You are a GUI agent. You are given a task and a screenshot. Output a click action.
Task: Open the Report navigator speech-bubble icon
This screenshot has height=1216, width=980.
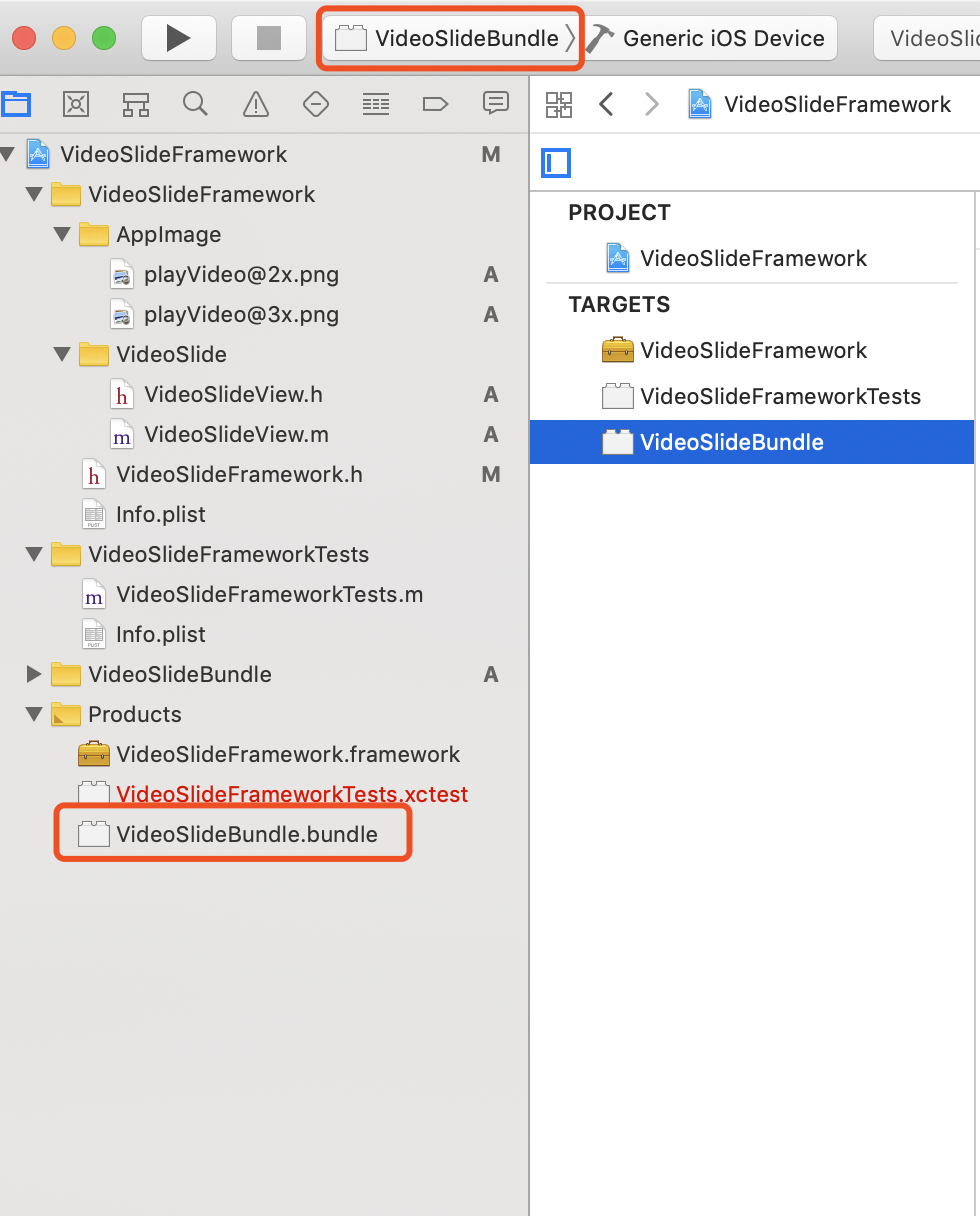tap(495, 103)
